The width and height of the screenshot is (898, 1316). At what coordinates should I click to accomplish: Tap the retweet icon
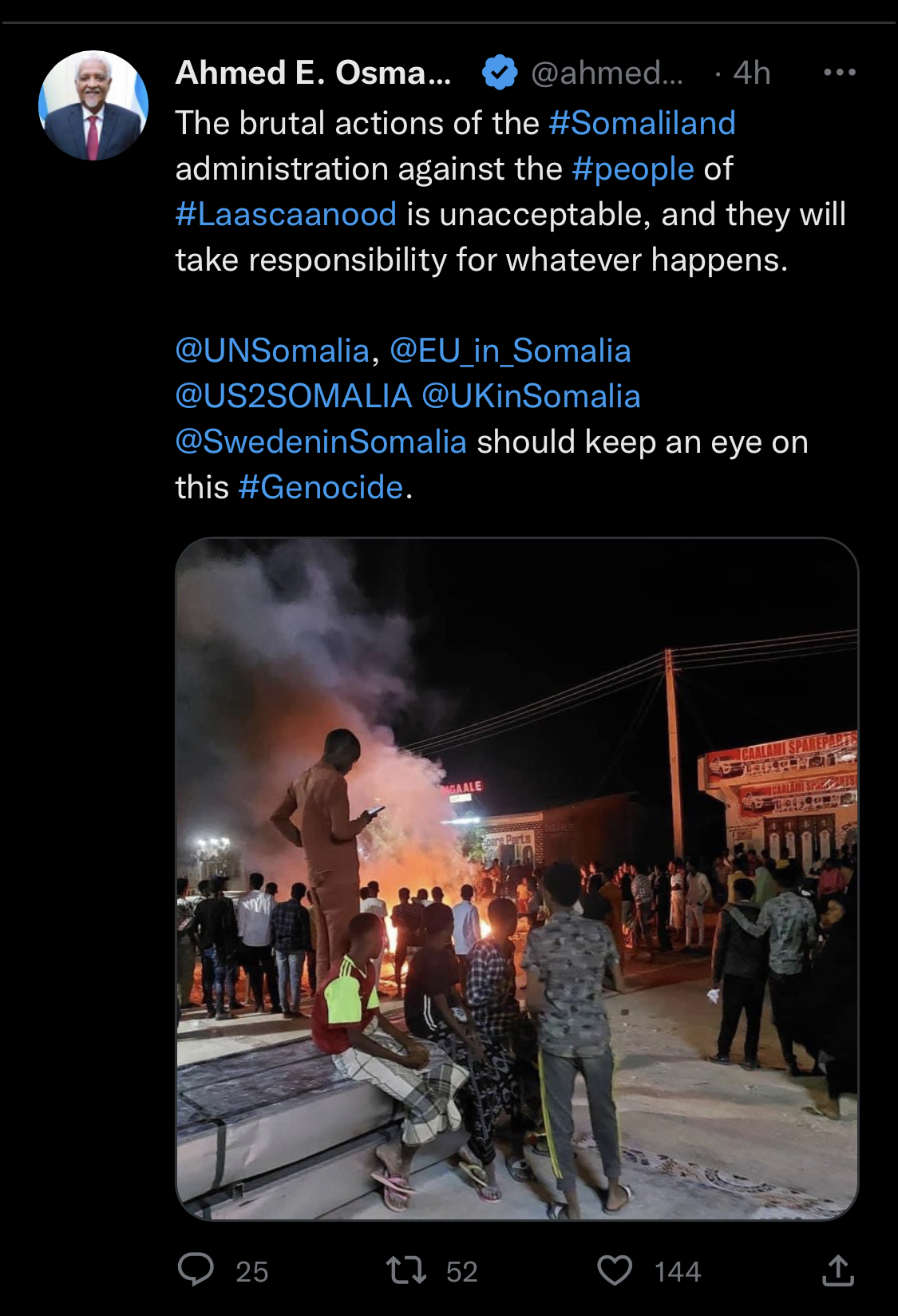pos(405,1270)
